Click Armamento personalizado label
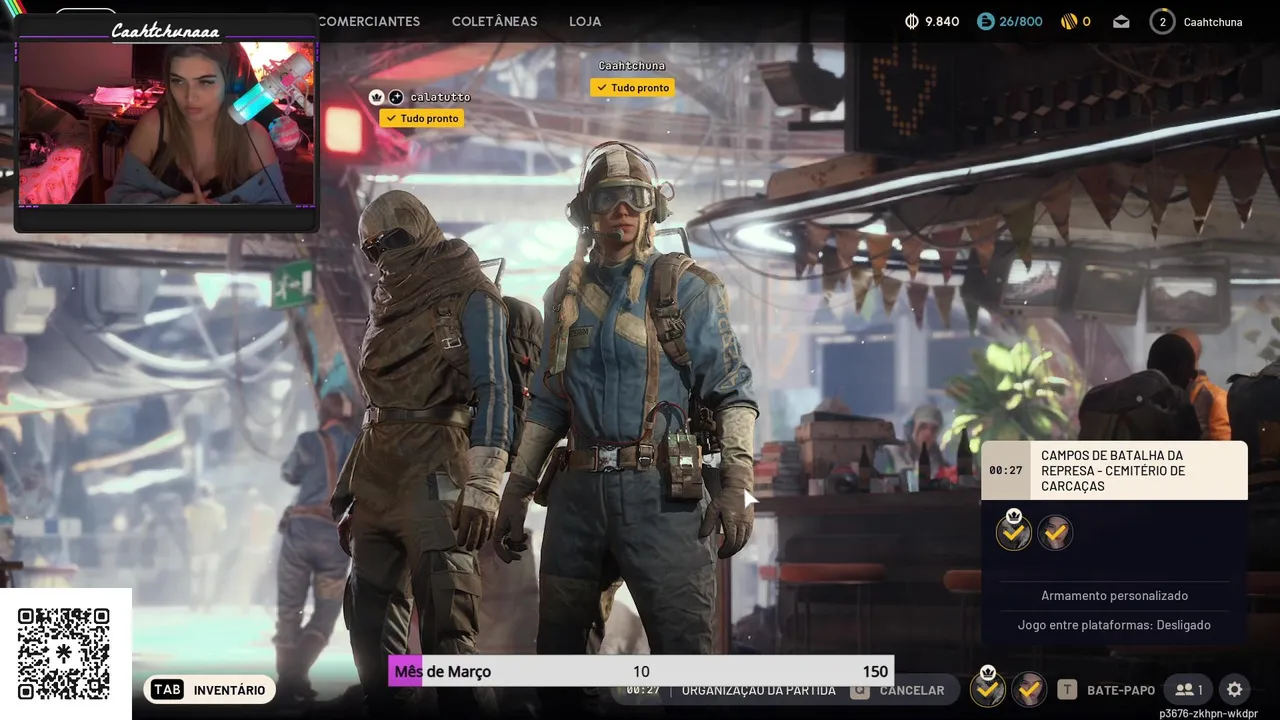Image resolution: width=1280 pixels, height=720 pixels. (1114, 596)
